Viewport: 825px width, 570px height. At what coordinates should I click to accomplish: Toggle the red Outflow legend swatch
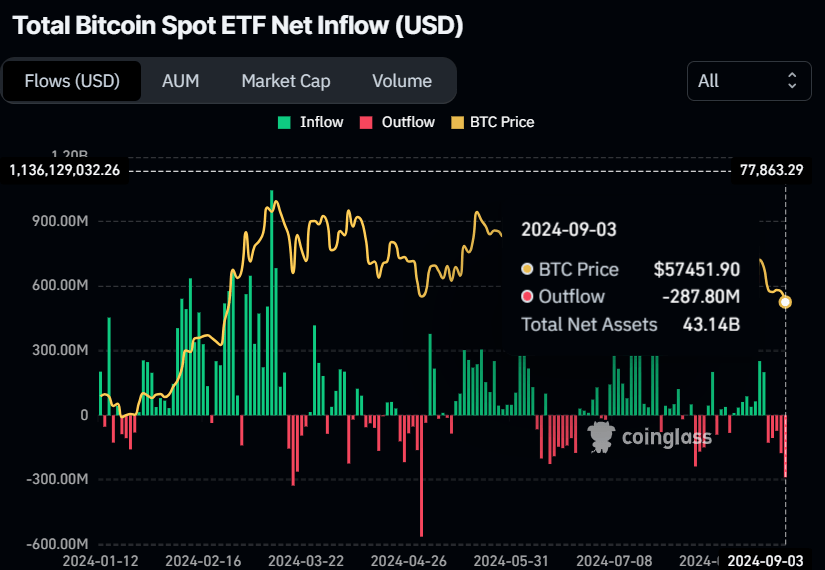[x=366, y=123]
